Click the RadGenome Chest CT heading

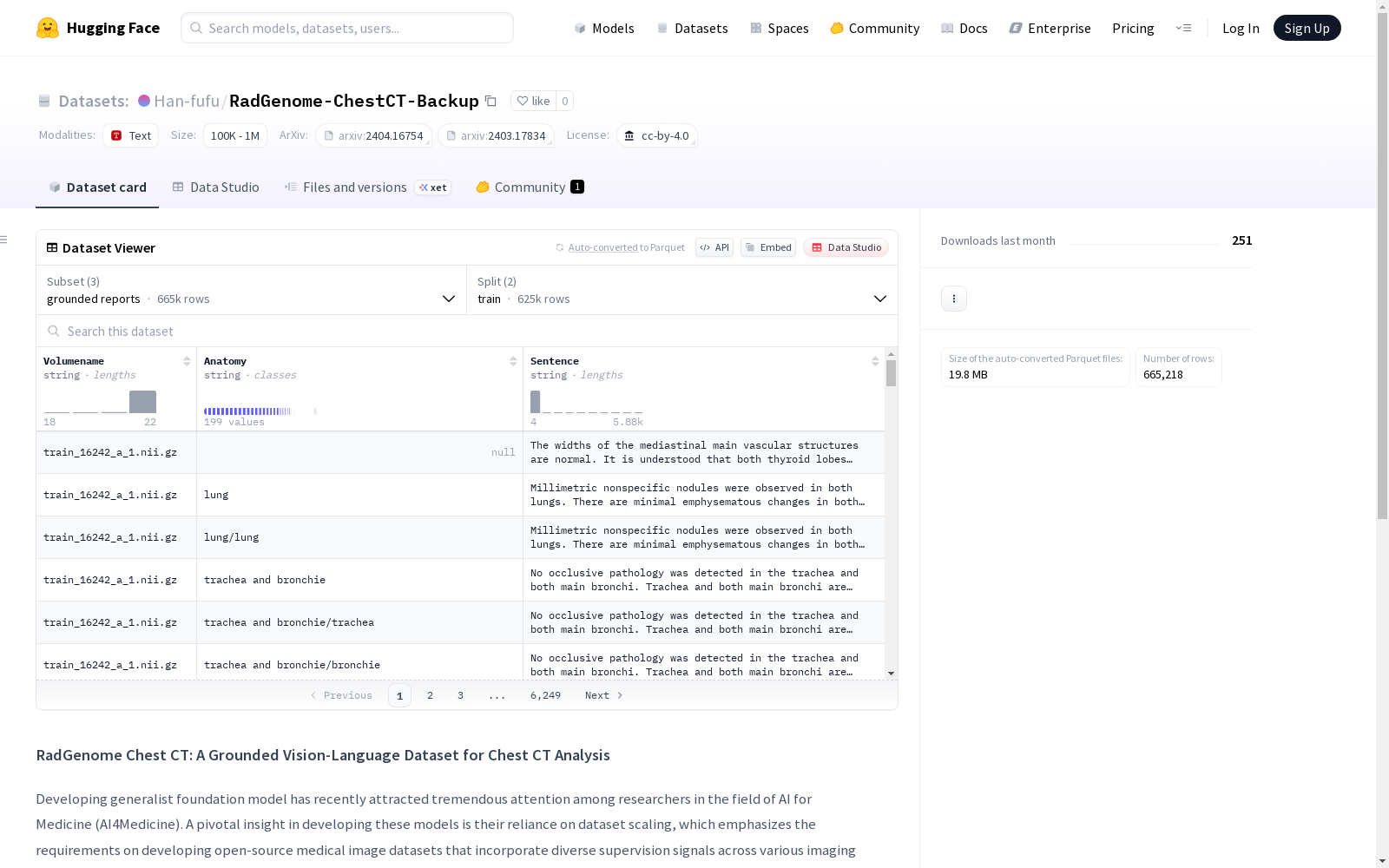coord(323,755)
